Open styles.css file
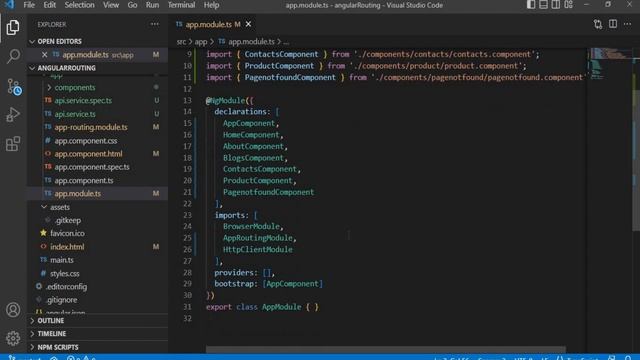 tap(64, 273)
